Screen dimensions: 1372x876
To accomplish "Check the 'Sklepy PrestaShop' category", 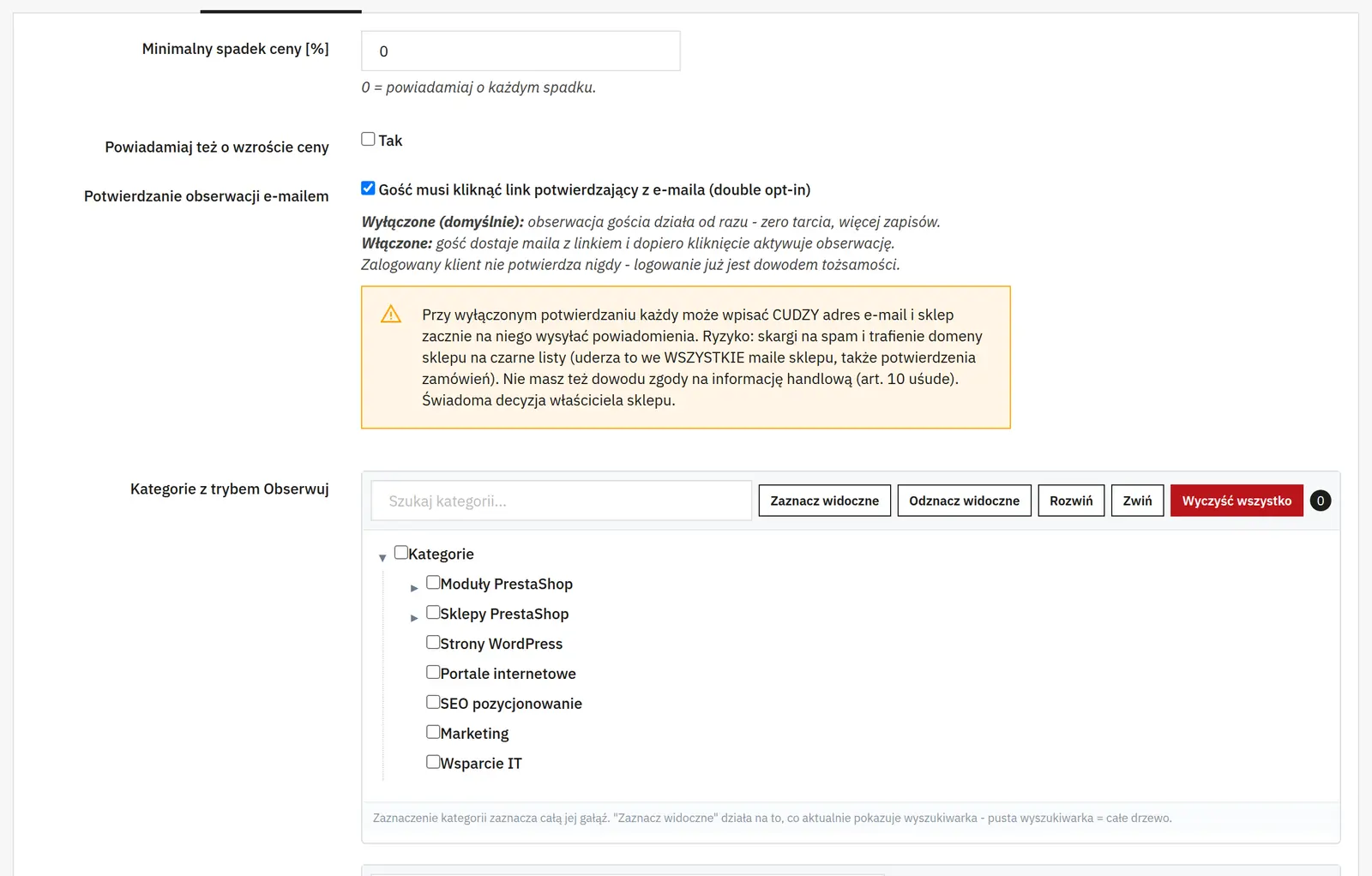I will click(433, 612).
